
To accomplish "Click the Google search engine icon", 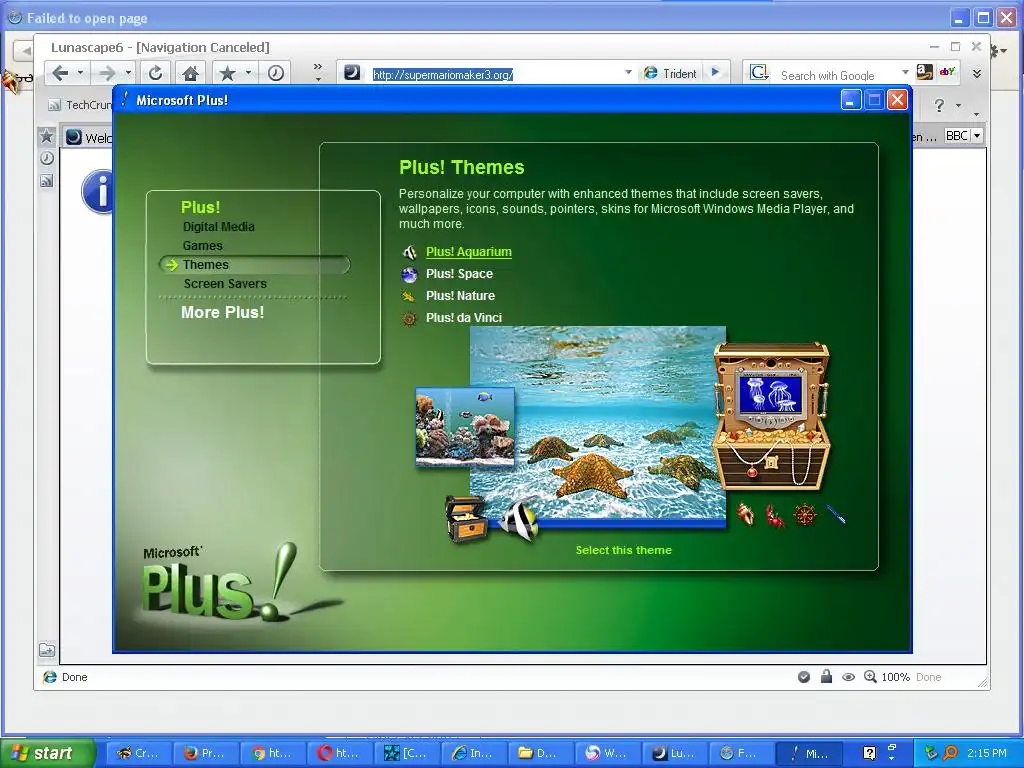I will 759,72.
